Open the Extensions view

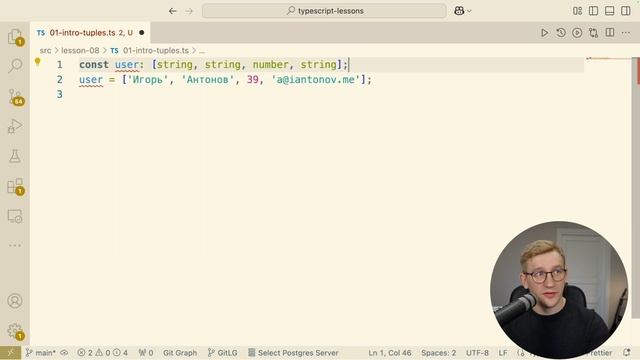pyautogui.click(x=16, y=186)
